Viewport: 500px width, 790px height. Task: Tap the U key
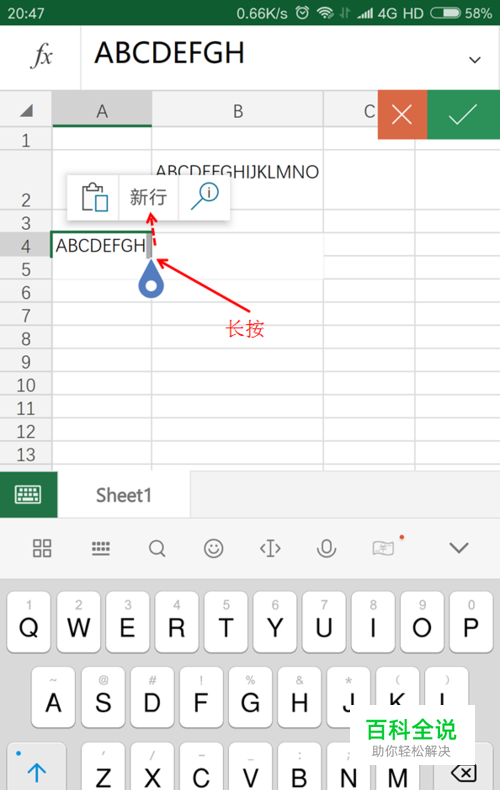tap(324, 622)
